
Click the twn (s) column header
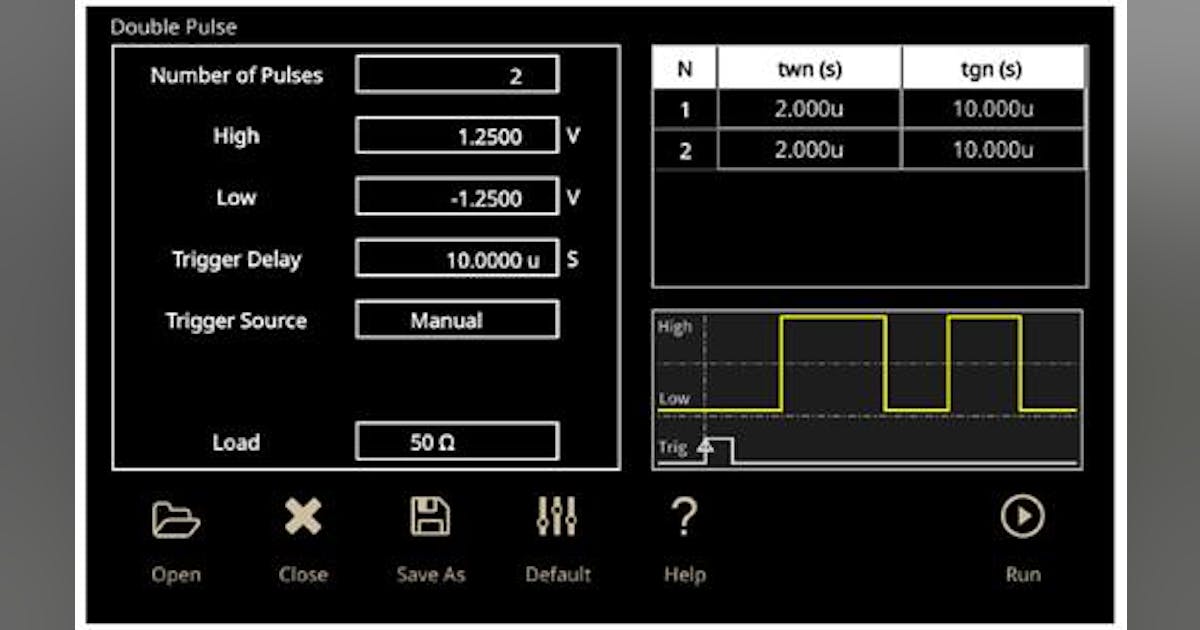pyautogui.click(x=810, y=68)
